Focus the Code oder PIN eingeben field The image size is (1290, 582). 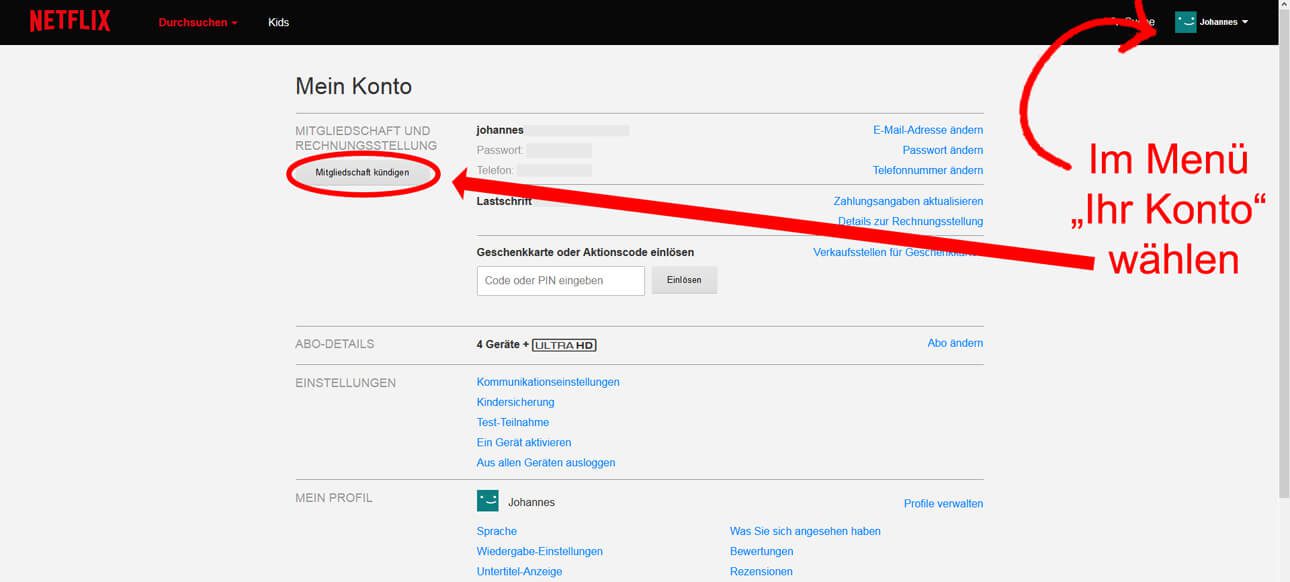[561, 281]
